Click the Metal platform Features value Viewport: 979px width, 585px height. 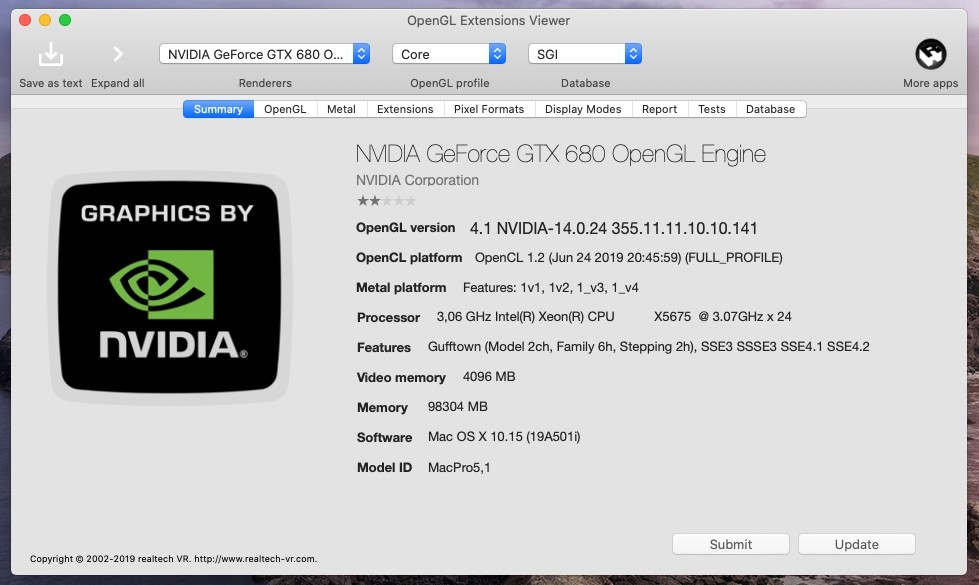[551, 288]
